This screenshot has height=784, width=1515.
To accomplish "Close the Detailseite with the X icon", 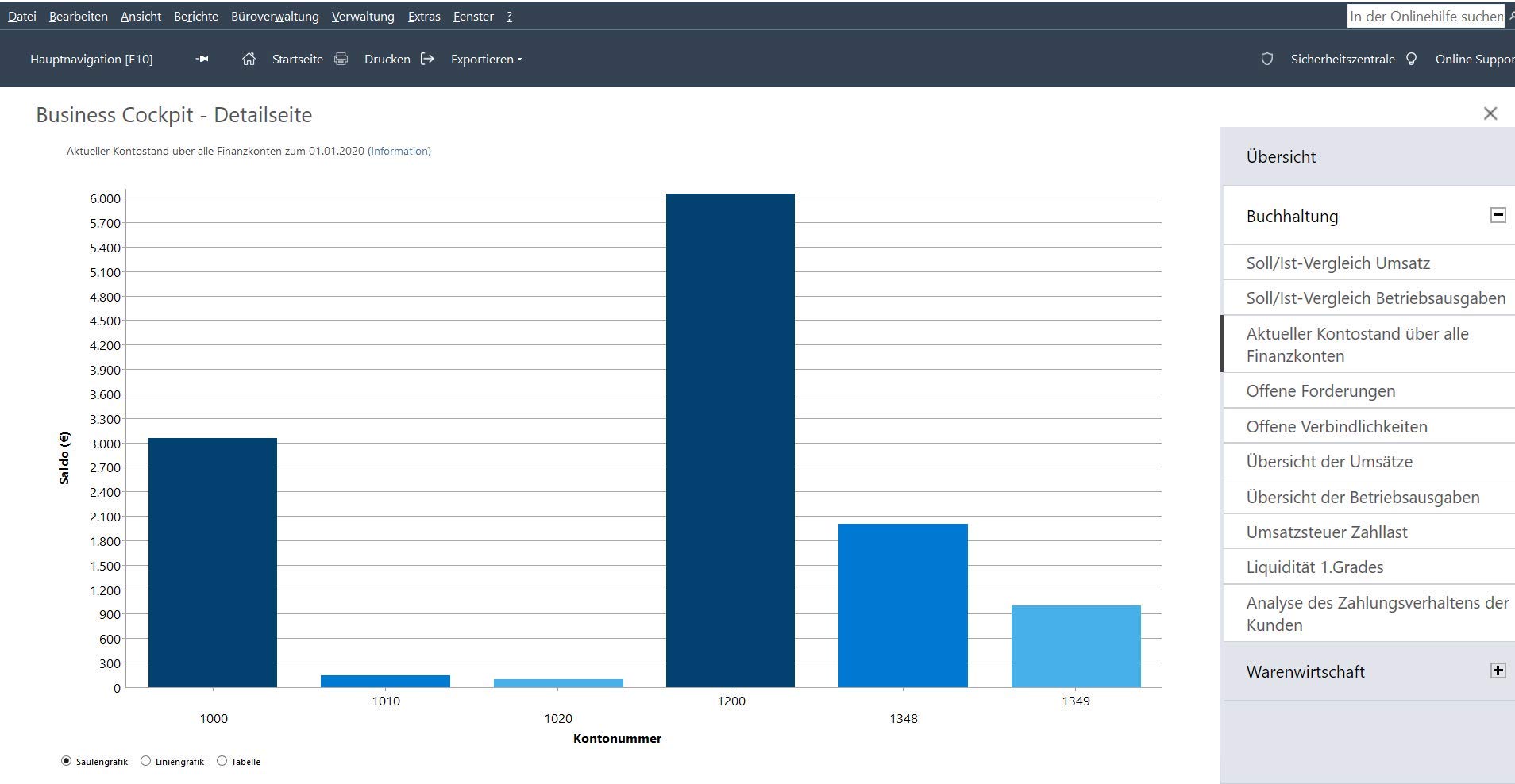I will tap(1490, 113).
